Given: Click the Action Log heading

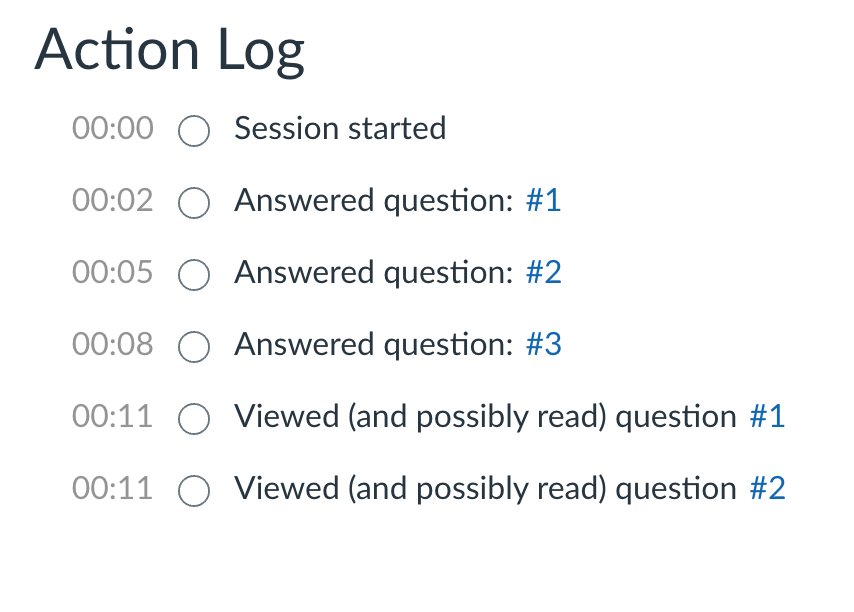Looking at the screenshot, I should [x=170, y=49].
